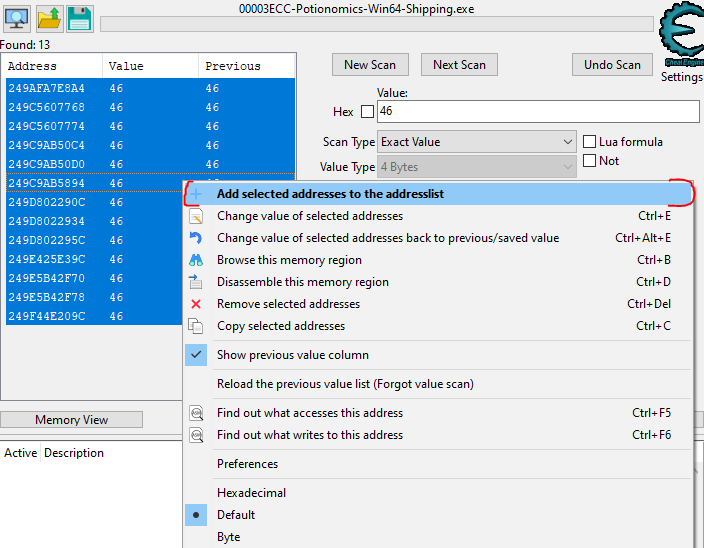Check the Not checkbox
The width and height of the screenshot is (704, 548).
point(590,161)
